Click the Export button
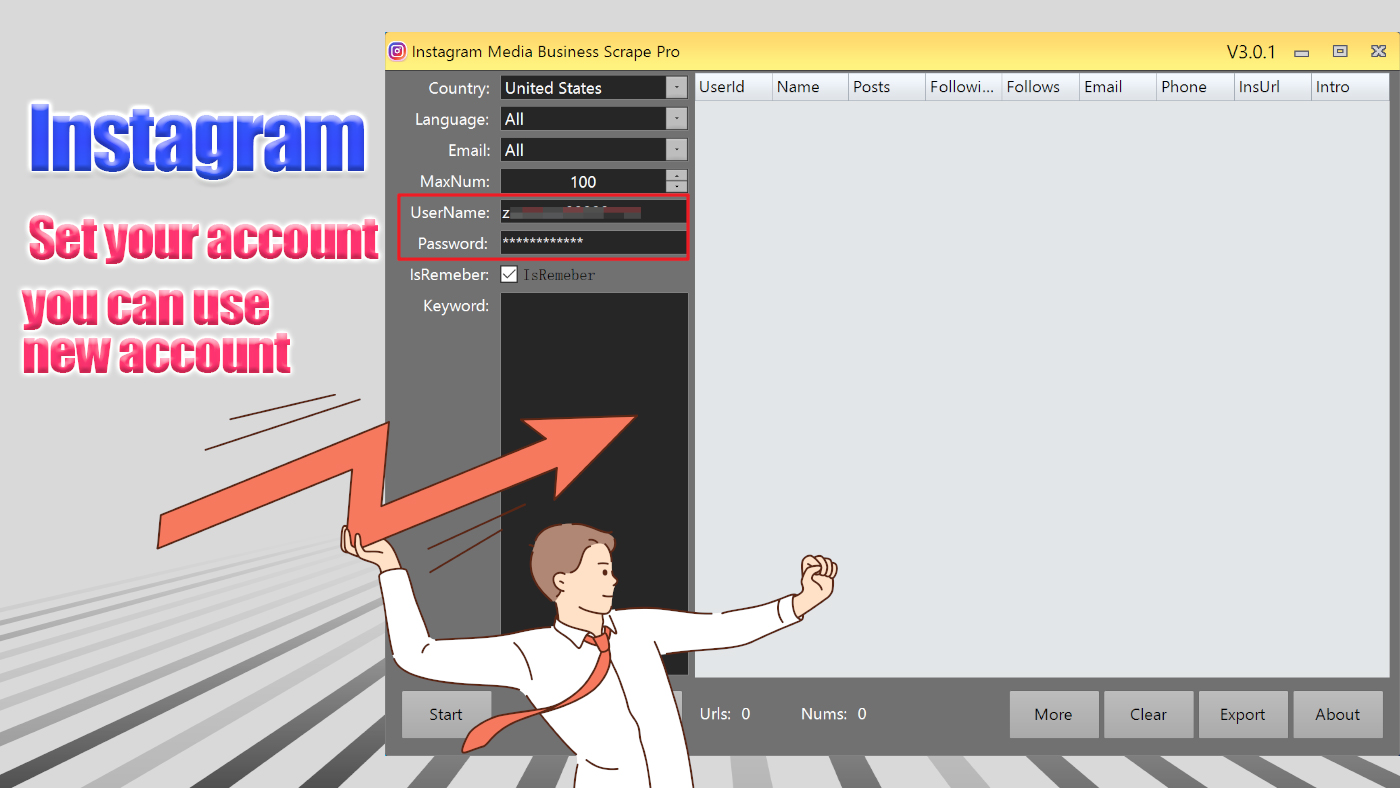 [x=1243, y=714]
